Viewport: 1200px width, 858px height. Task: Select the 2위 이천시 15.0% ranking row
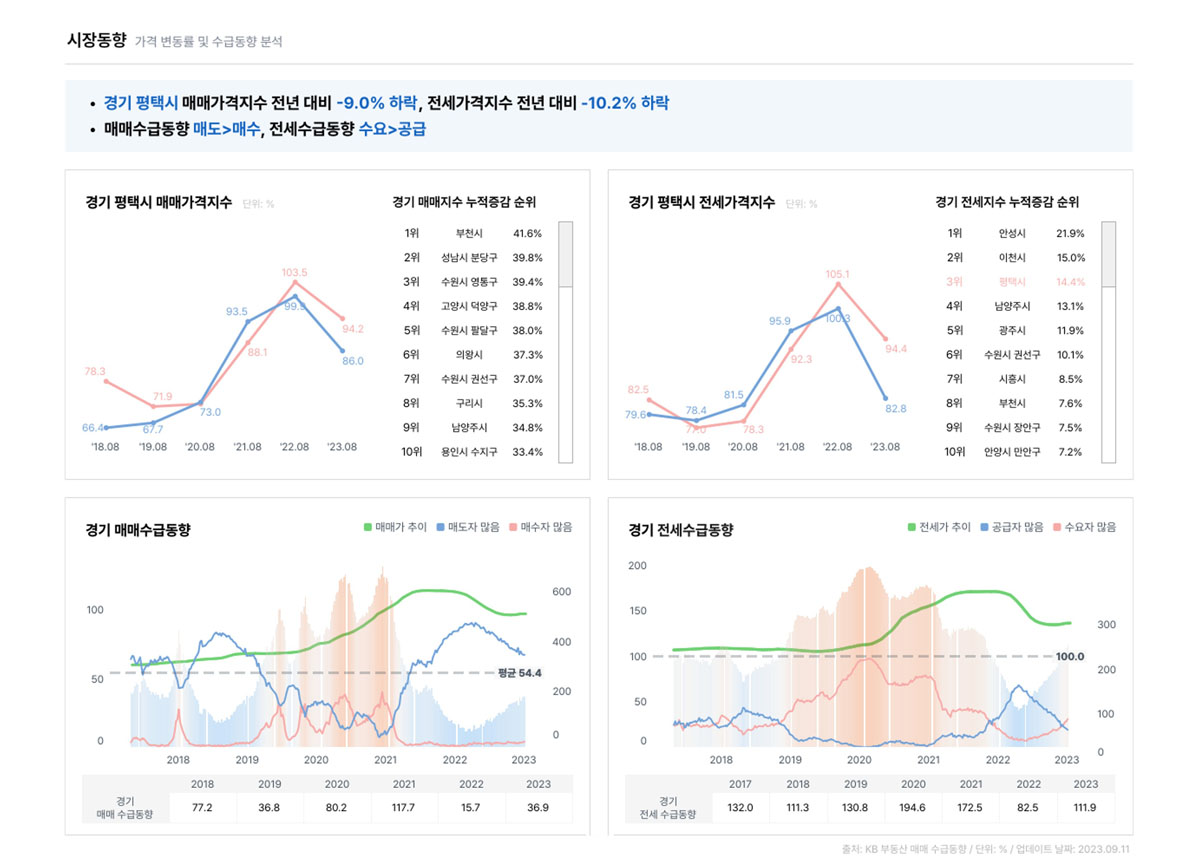pos(1016,258)
